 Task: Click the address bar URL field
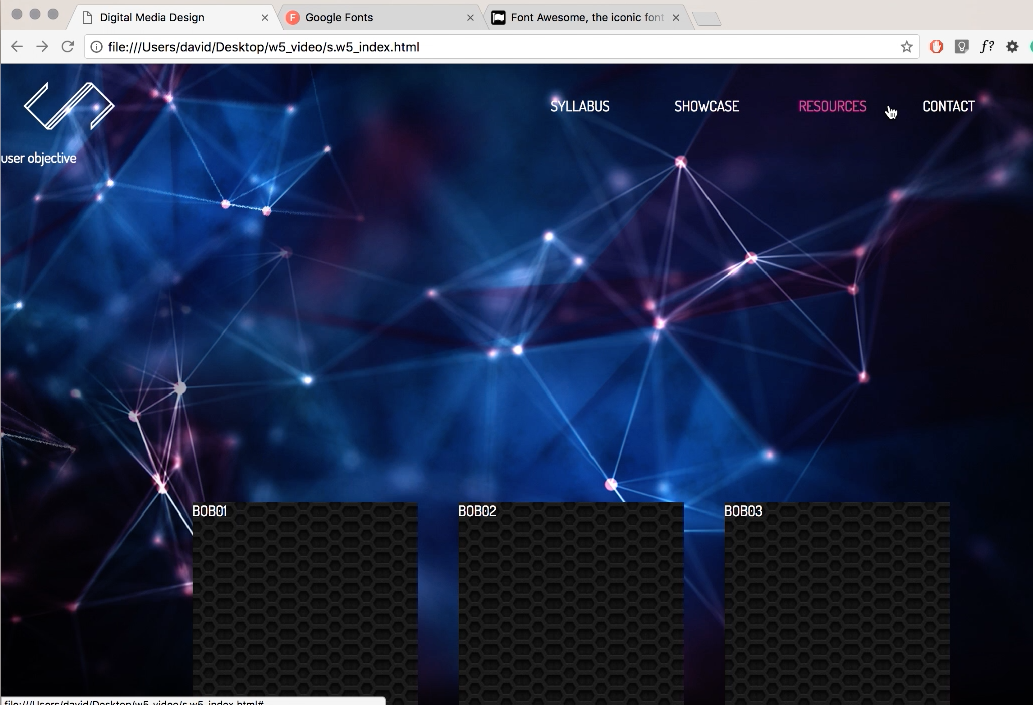(500, 47)
